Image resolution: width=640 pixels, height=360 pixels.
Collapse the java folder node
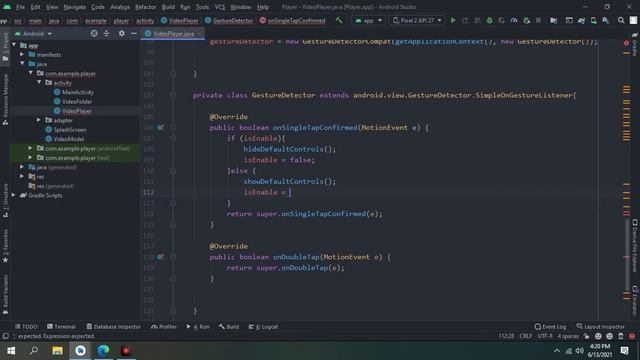click(x=22, y=64)
